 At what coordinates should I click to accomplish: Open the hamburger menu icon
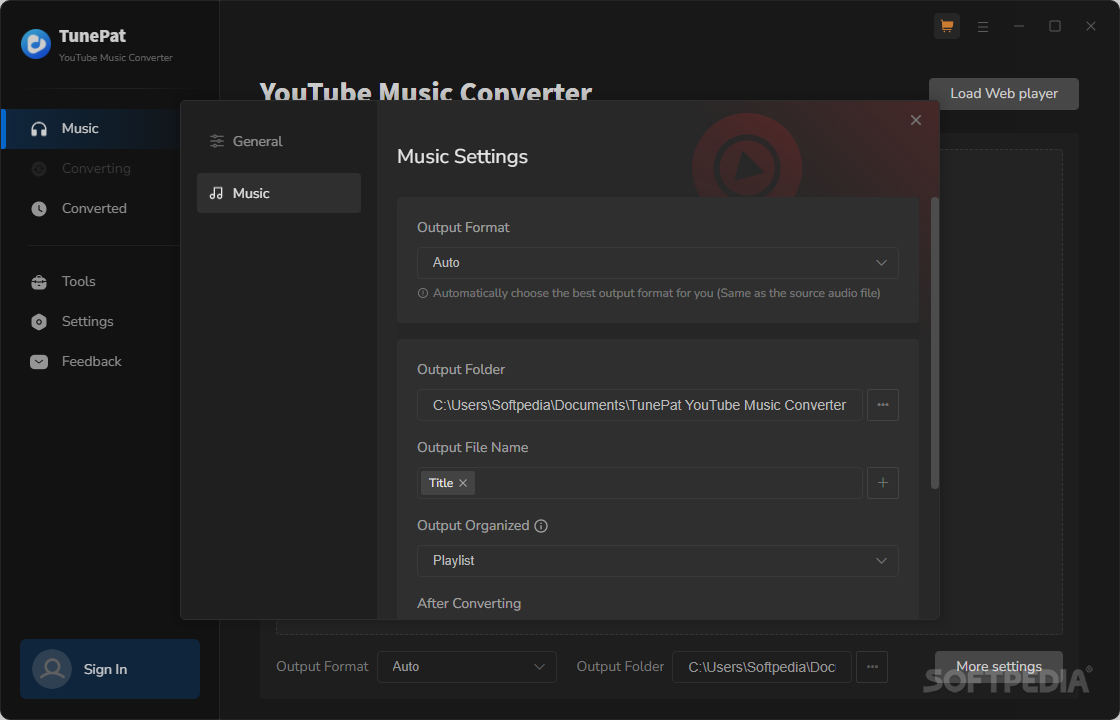983,26
